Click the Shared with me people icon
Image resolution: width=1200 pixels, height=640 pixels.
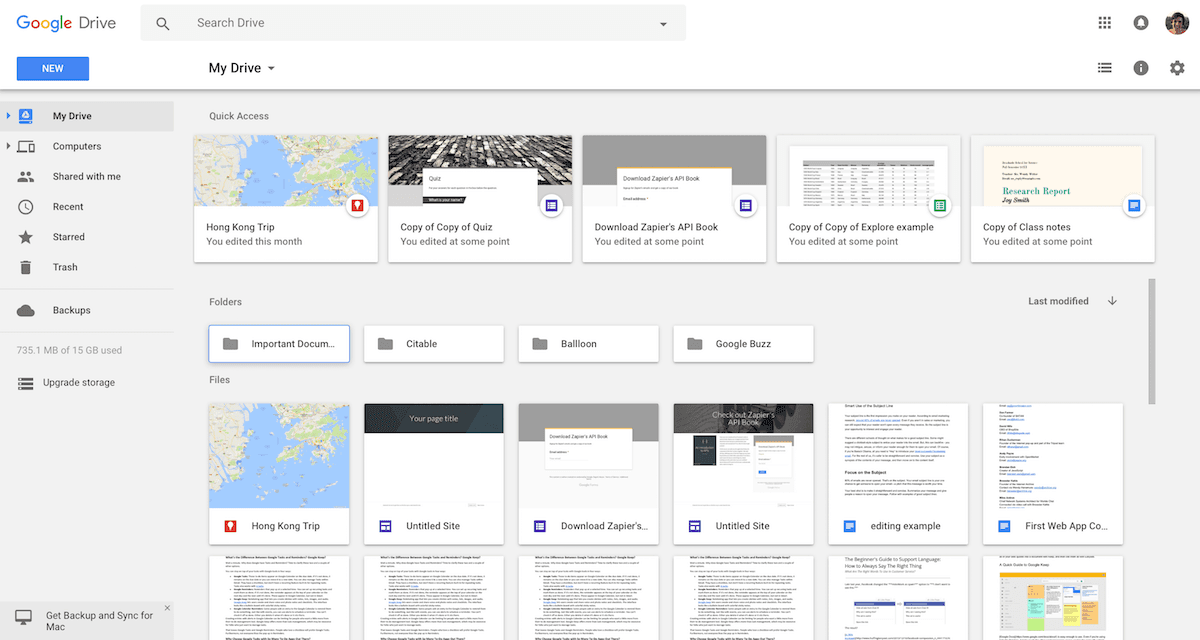point(27,177)
